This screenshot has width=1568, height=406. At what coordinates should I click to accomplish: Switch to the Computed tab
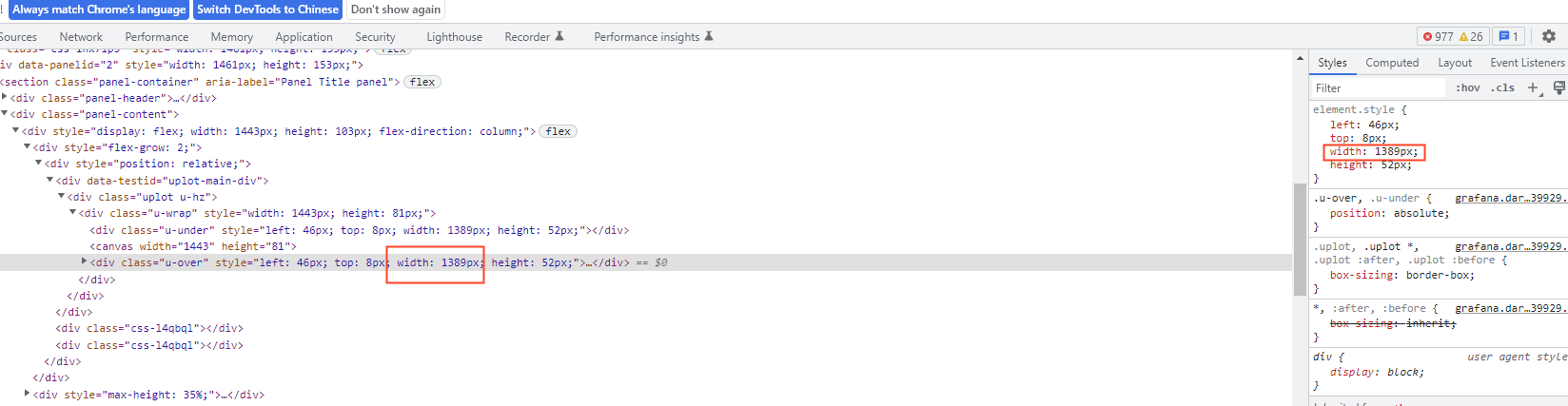click(1392, 63)
